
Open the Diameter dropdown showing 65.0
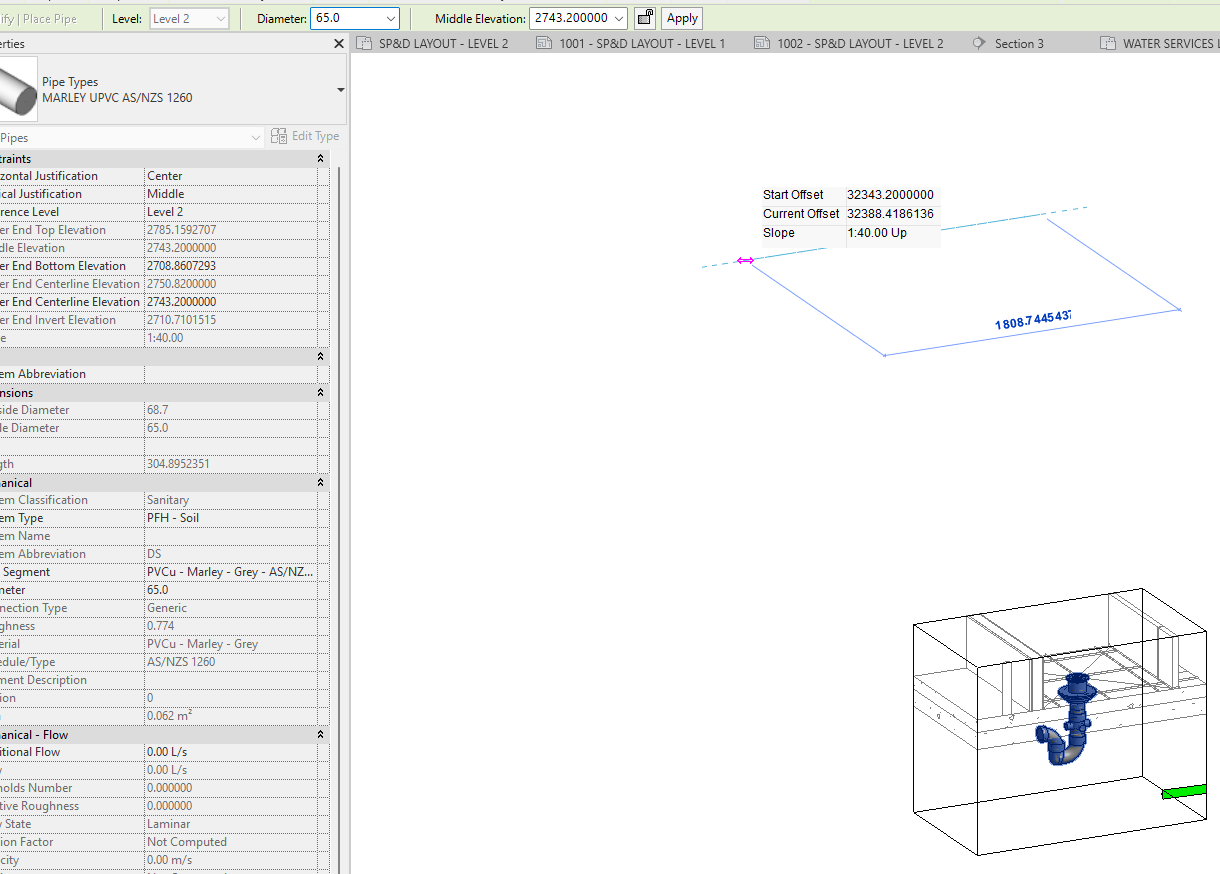pos(355,18)
